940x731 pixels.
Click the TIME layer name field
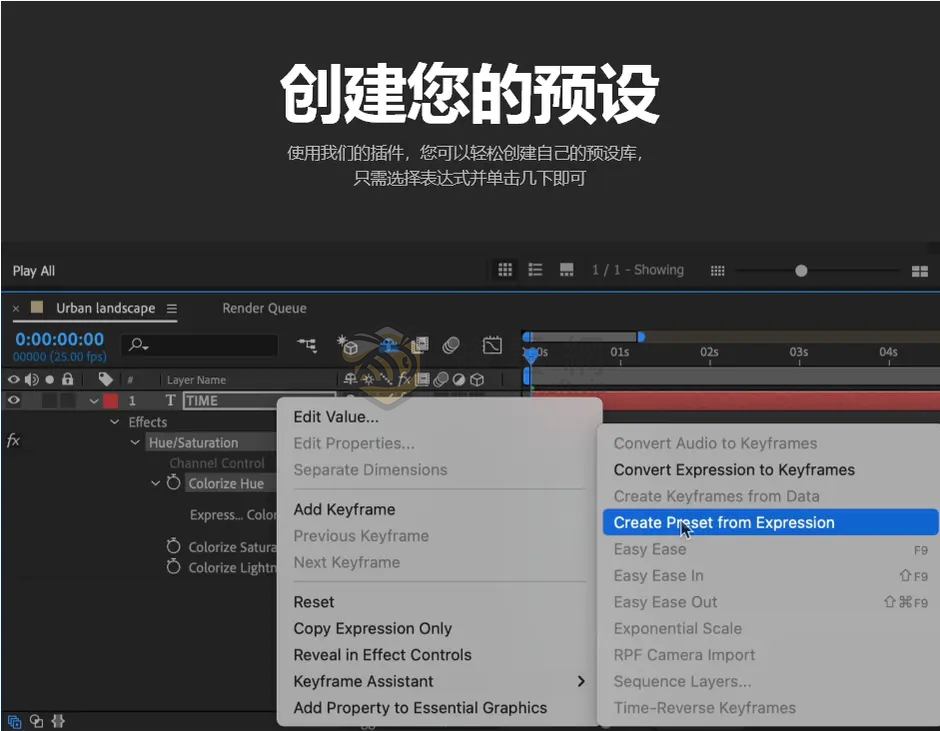259,401
